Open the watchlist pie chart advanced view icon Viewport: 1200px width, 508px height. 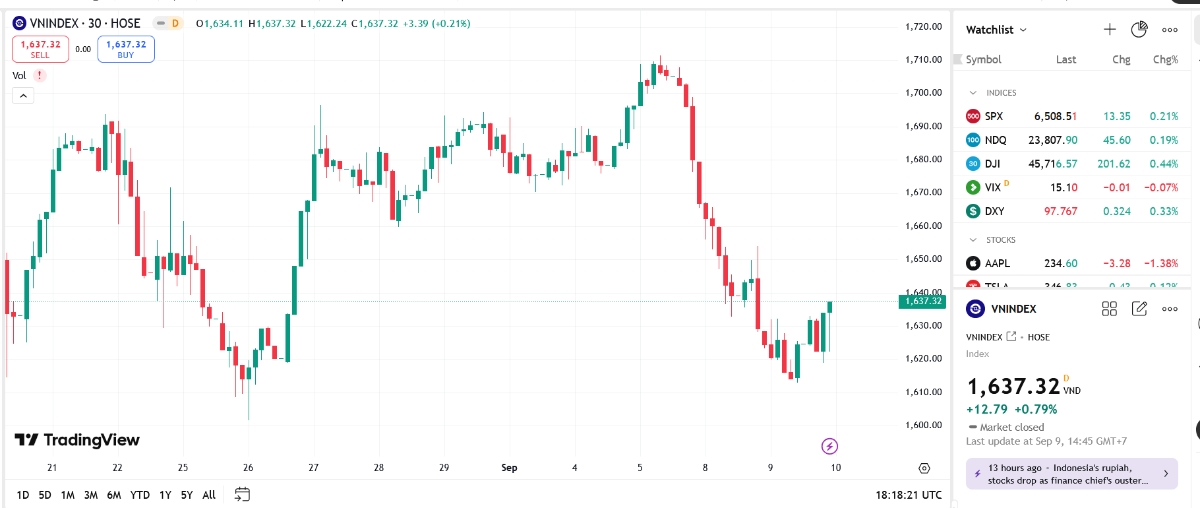[1139, 30]
